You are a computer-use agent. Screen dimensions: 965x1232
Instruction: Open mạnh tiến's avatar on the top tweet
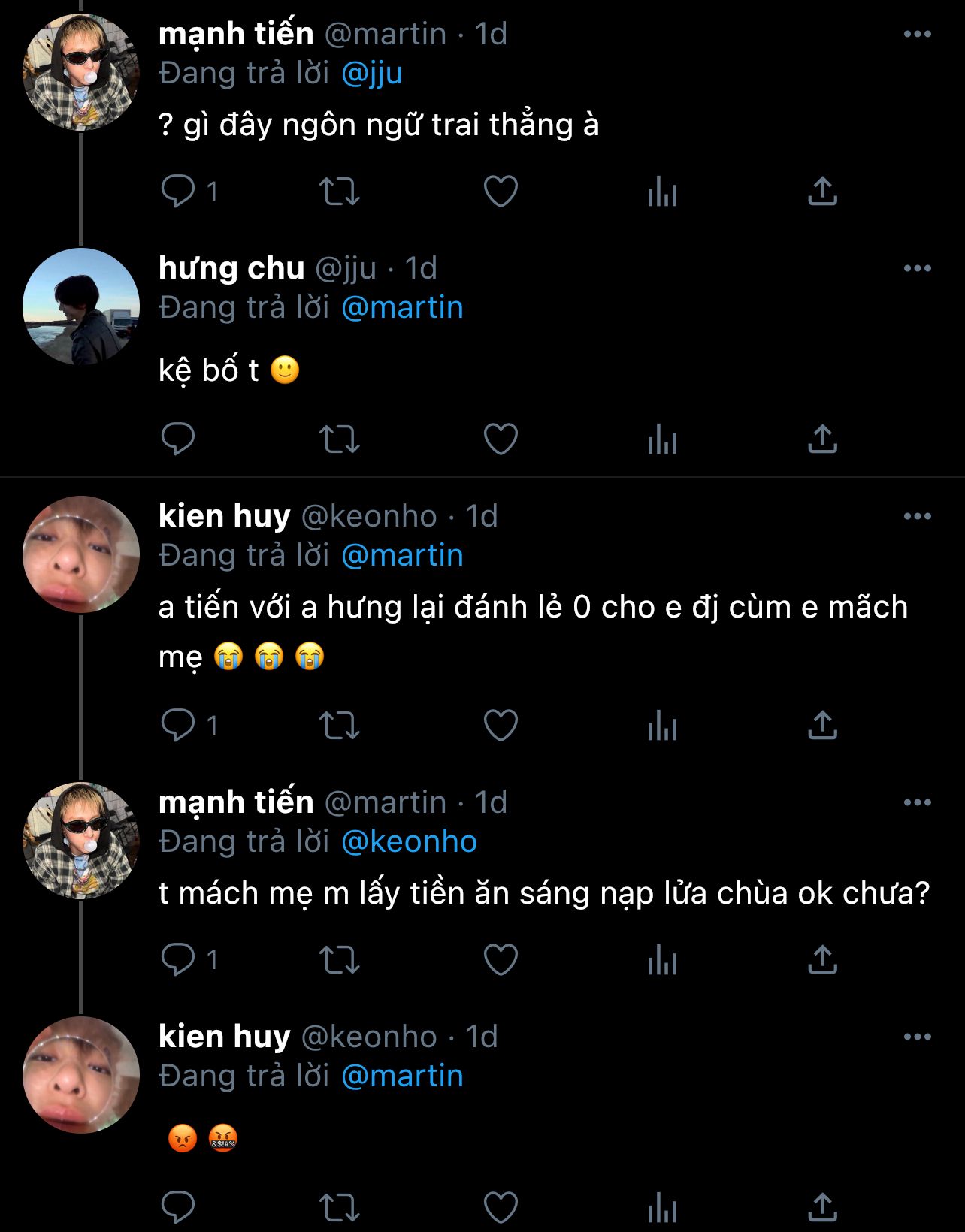(x=81, y=72)
